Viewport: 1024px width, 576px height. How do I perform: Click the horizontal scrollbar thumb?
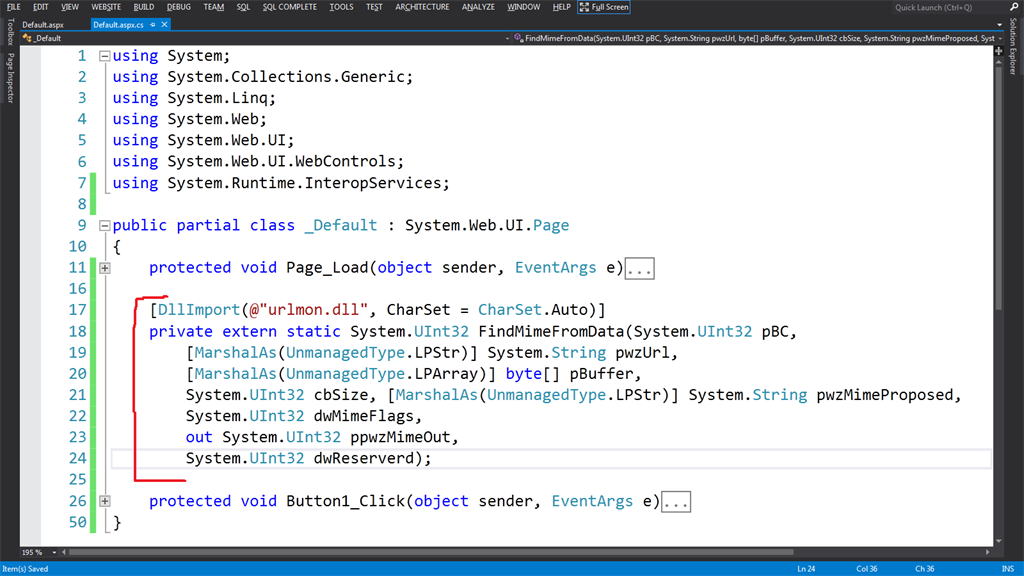tap(431, 552)
